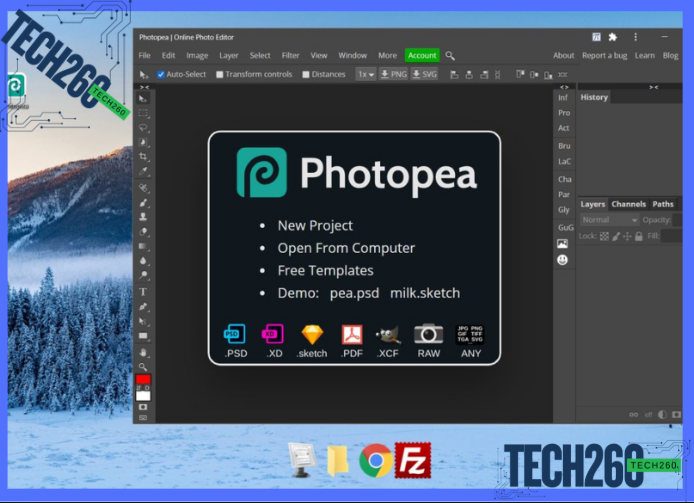The width and height of the screenshot is (694, 503).
Task: Select the Hand tool
Action: click(144, 352)
